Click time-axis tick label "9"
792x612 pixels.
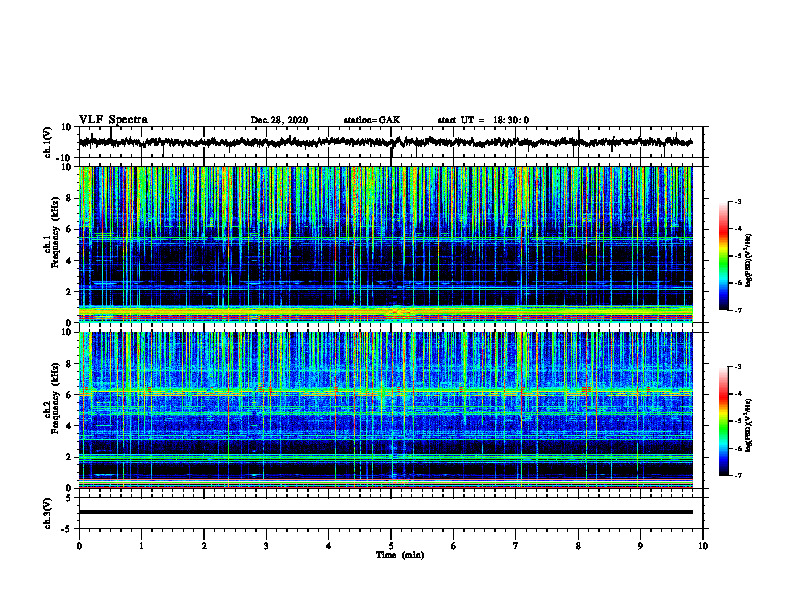tap(640, 546)
